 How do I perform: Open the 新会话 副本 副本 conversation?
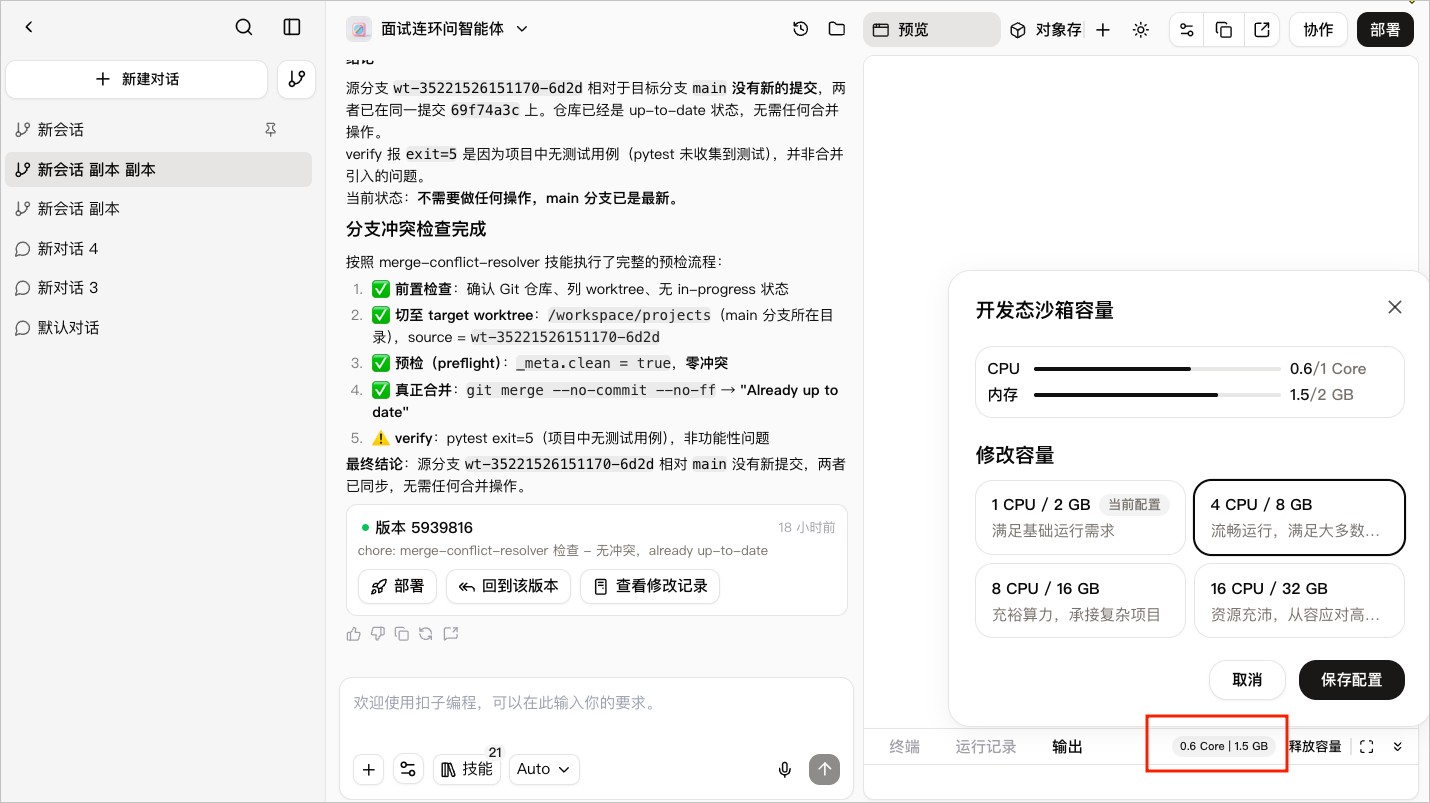[x=158, y=169]
